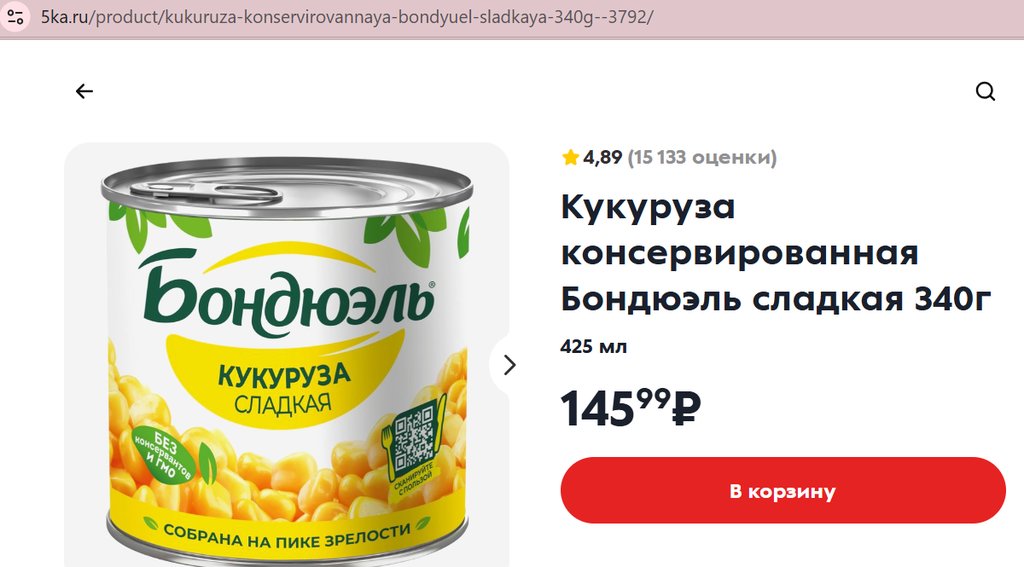Open the corn can product image

[x=287, y=355]
